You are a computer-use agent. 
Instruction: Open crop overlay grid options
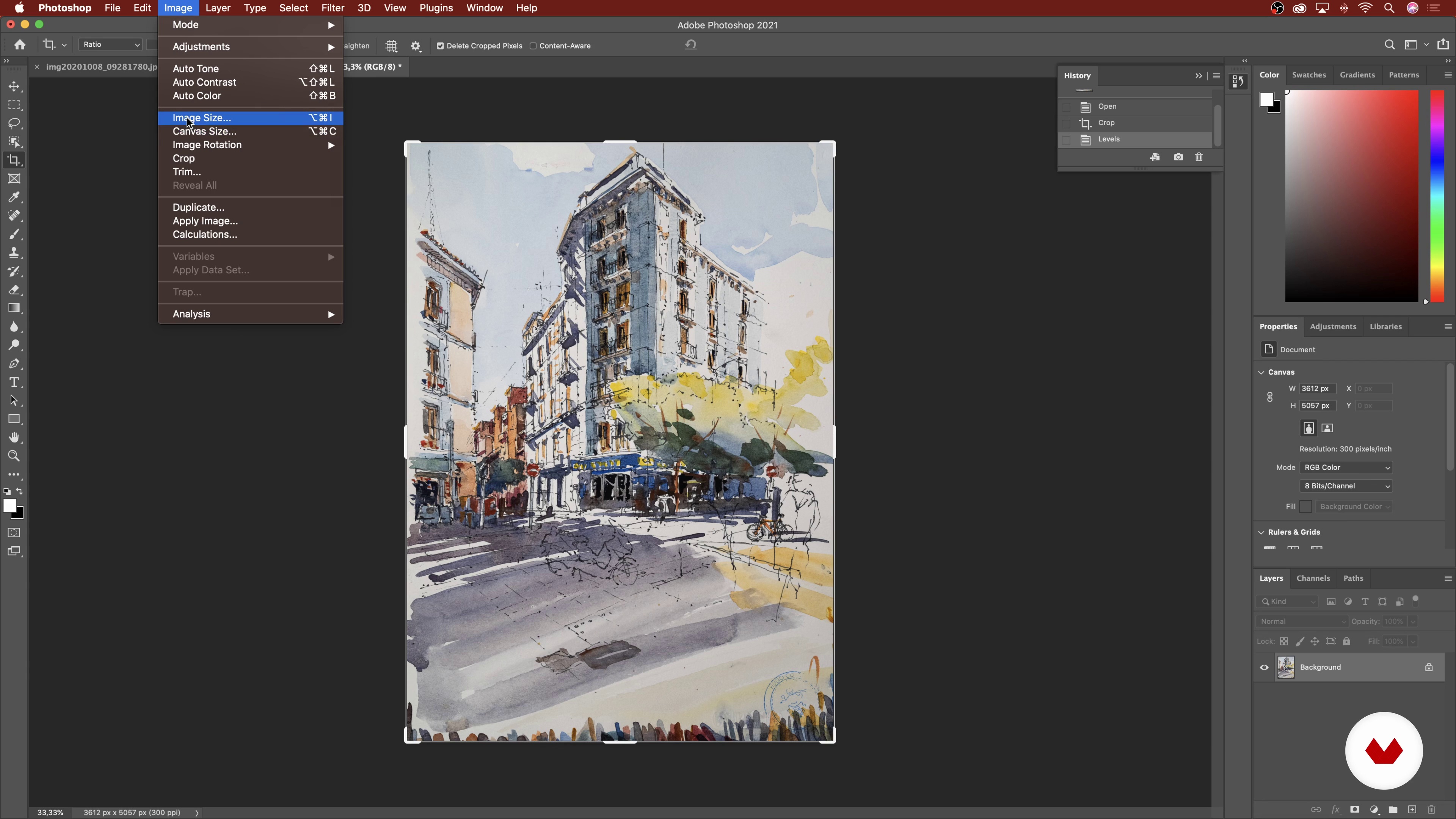[391, 46]
